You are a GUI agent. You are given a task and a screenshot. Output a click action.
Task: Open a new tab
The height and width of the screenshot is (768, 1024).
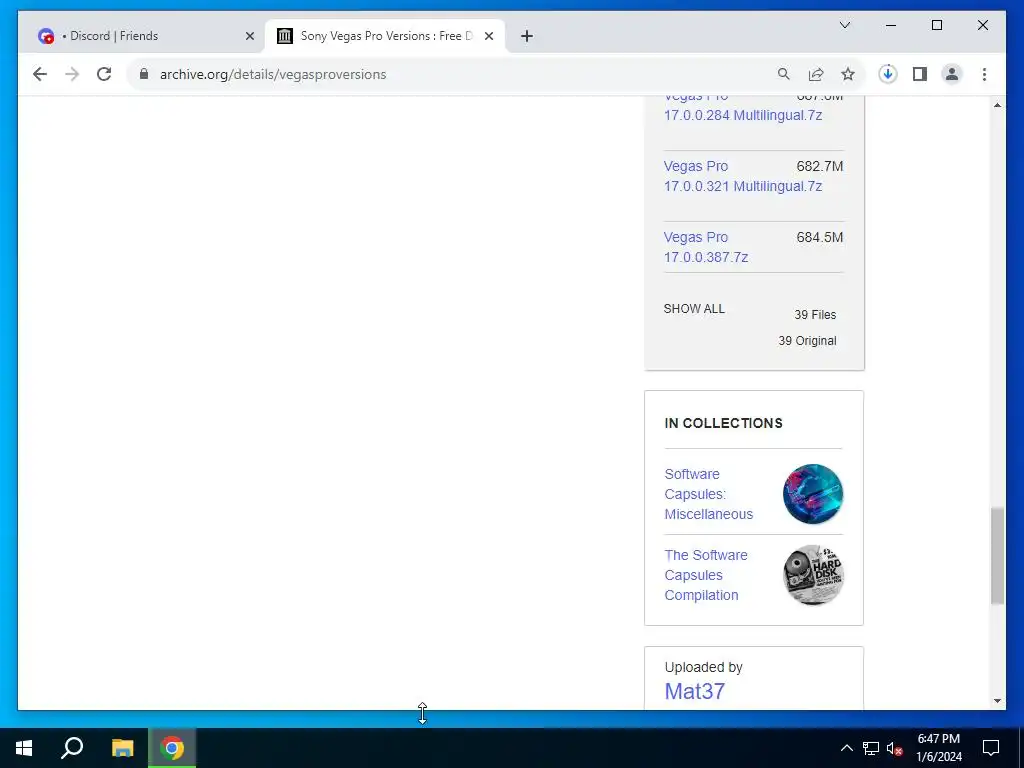pos(527,36)
